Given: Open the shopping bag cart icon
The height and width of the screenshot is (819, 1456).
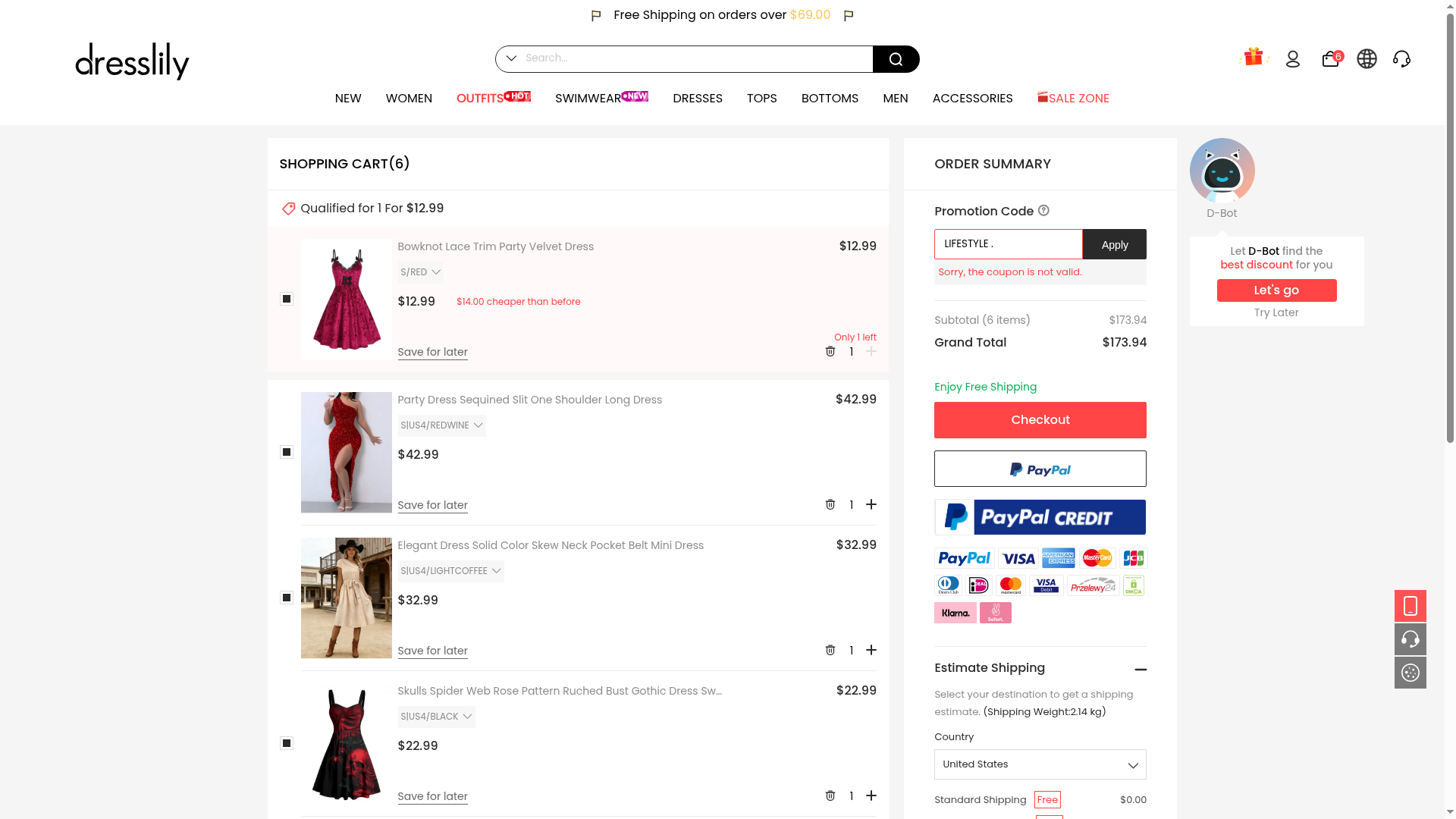Looking at the screenshot, I should pyautogui.click(x=1331, y=58).
